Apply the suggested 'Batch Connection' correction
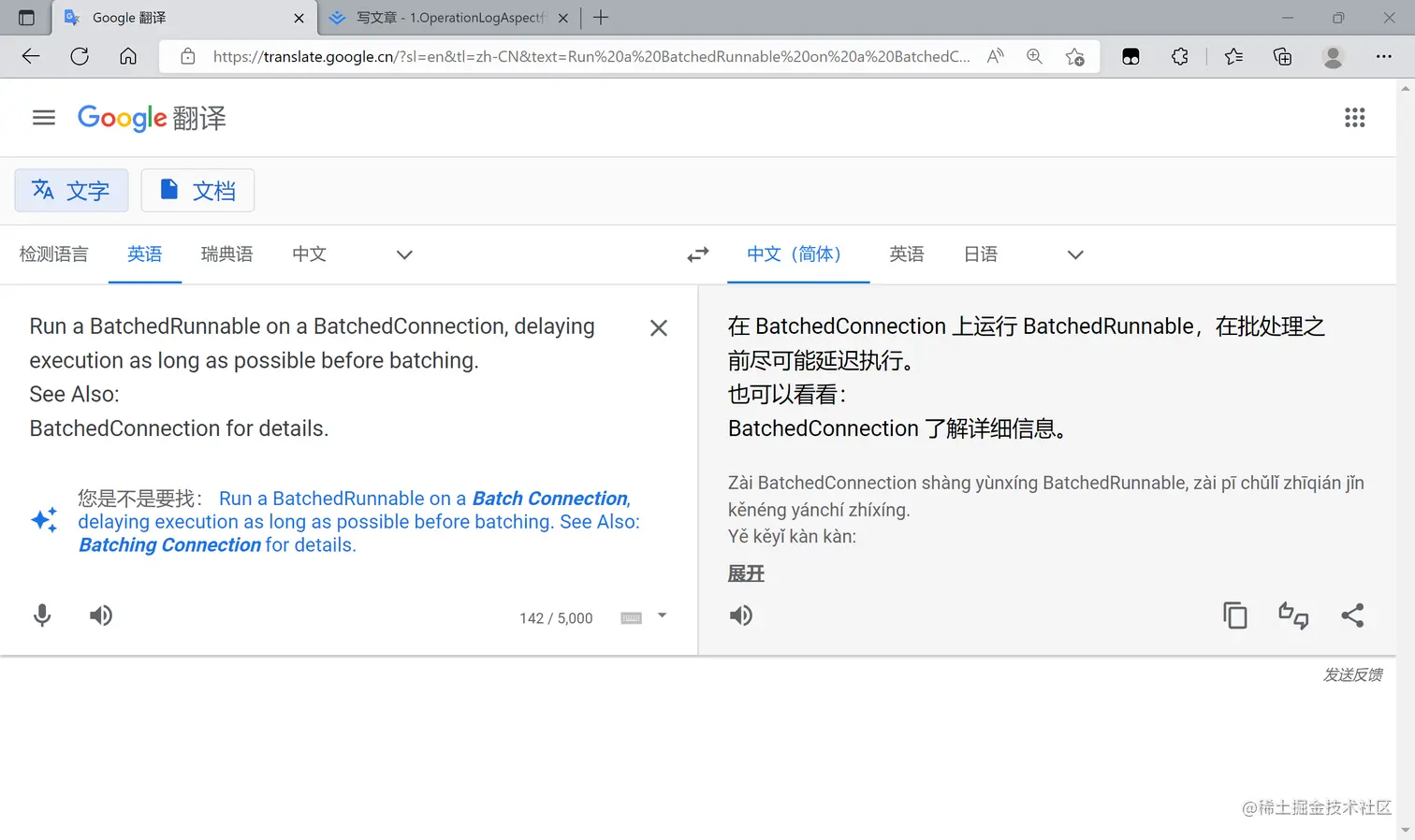This screenshot has height=840, width=1415. click(x=358, y=522)
